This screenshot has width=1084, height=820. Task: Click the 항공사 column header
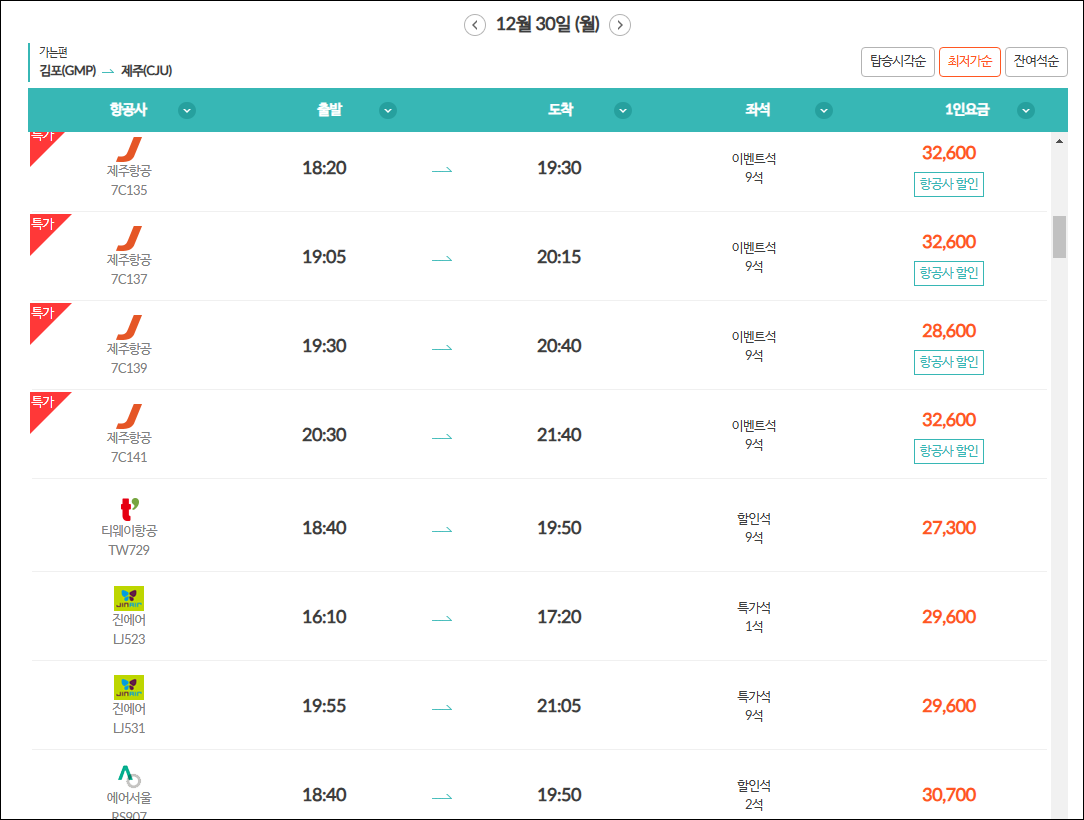point(129,110)
